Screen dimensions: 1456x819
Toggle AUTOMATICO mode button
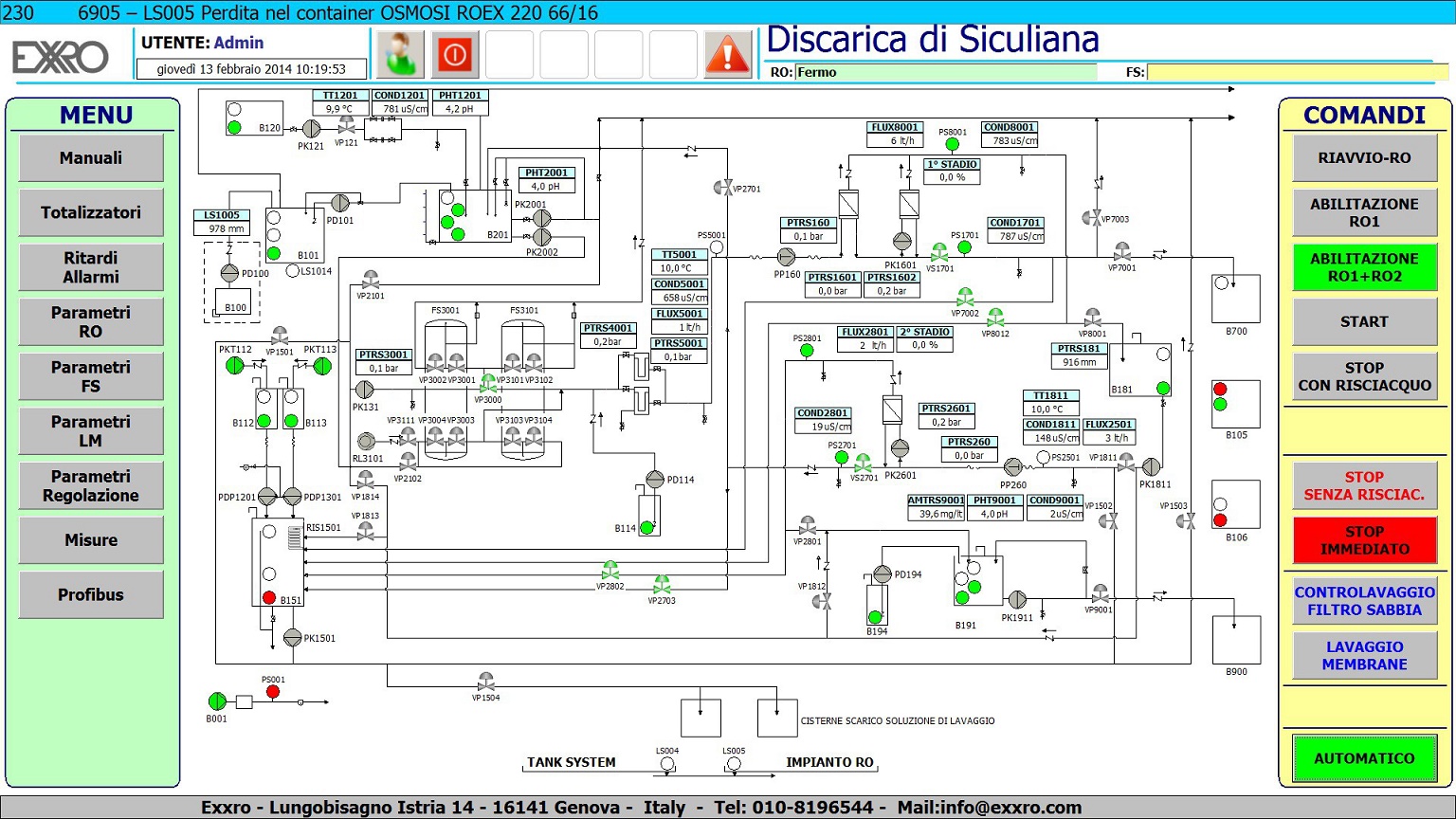[1364, 758]
